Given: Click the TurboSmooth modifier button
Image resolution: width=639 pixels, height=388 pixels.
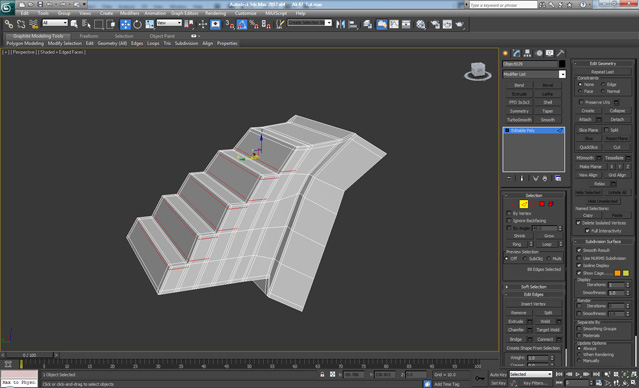Looking at the screenshot, I should click(519, 120).
